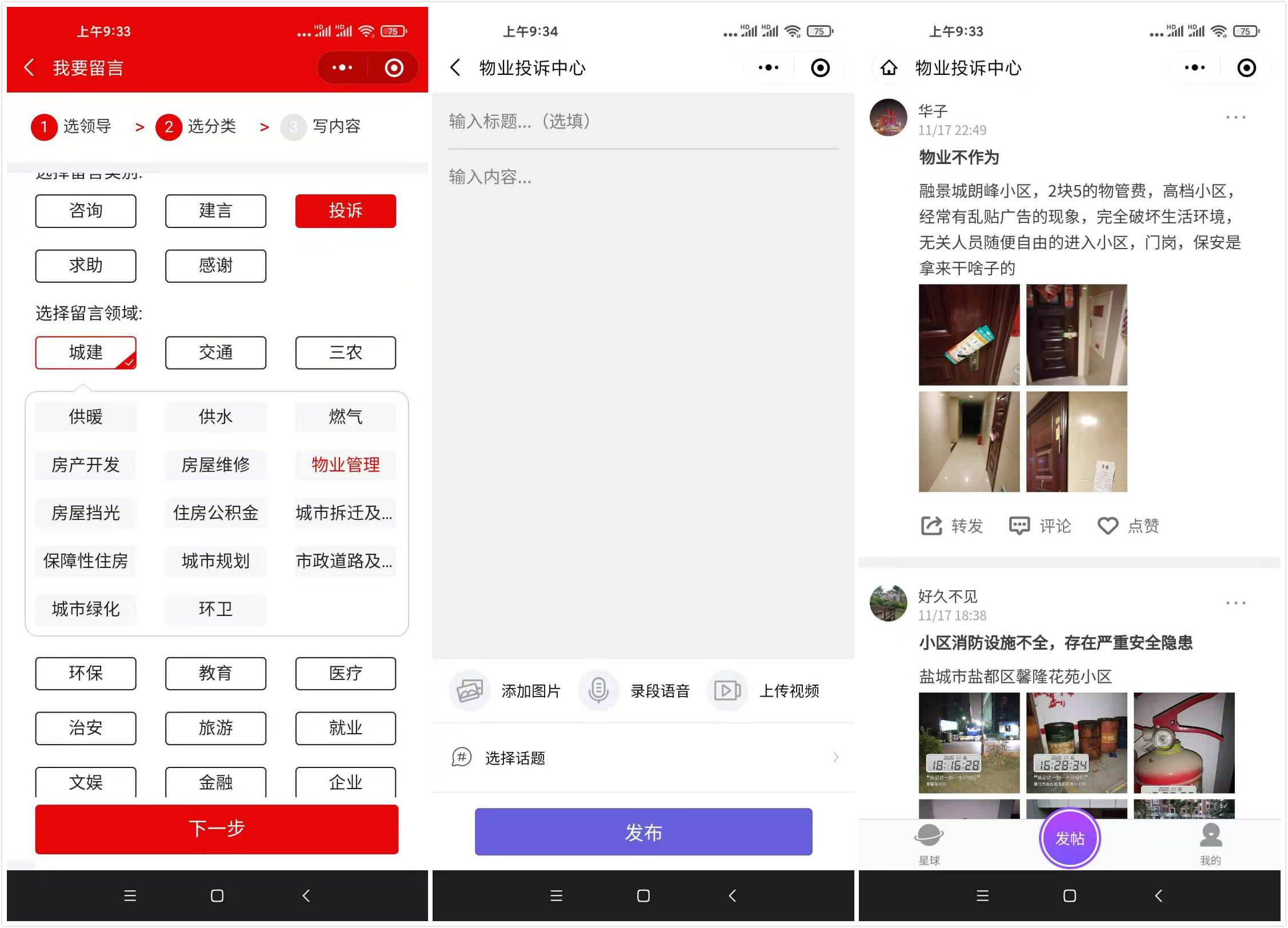Screen dimensions: 1288x928
Task: Select the 交通 message domain
Action: (215, 353)
